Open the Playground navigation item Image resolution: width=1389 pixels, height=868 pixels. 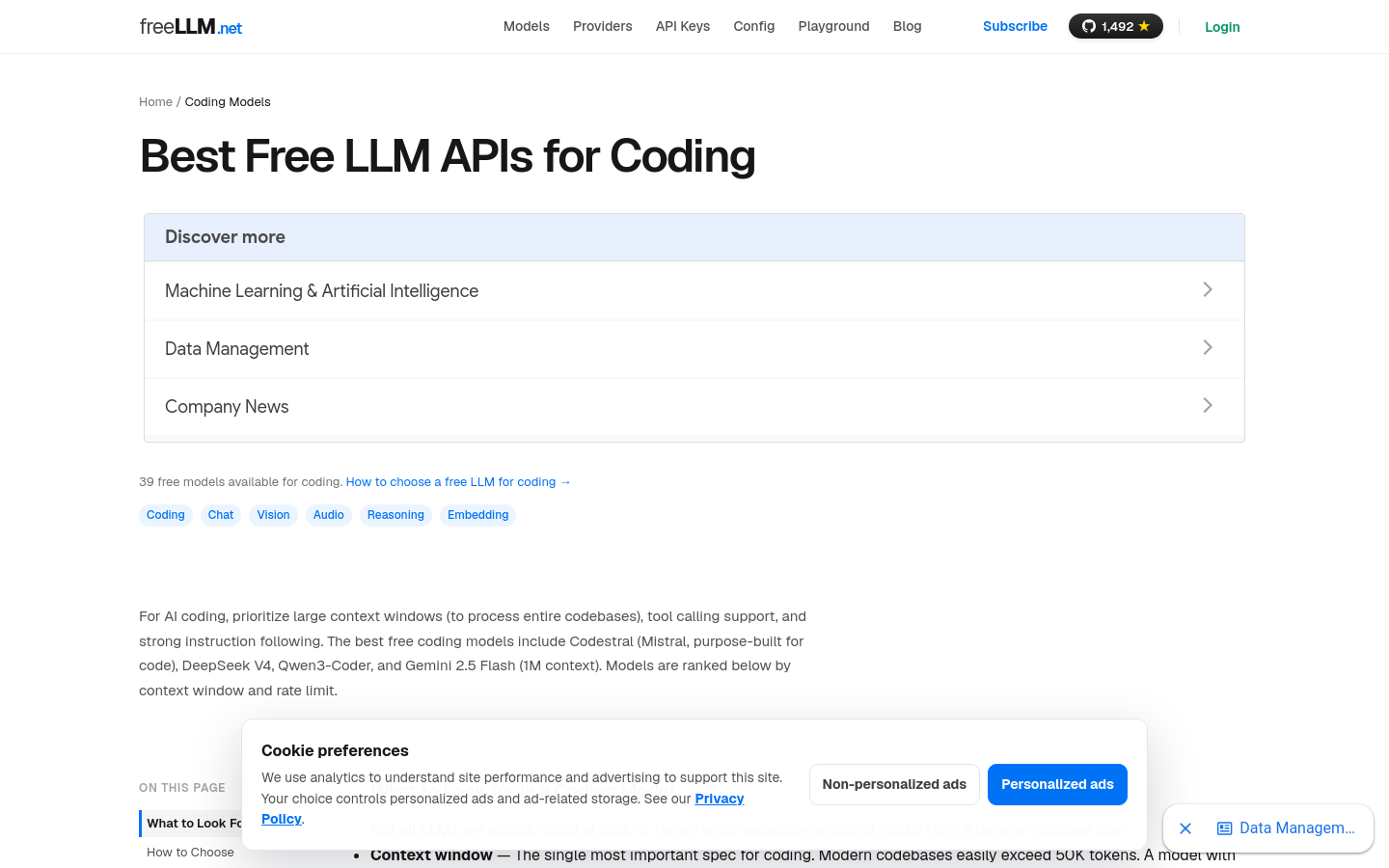coord(834,26)
